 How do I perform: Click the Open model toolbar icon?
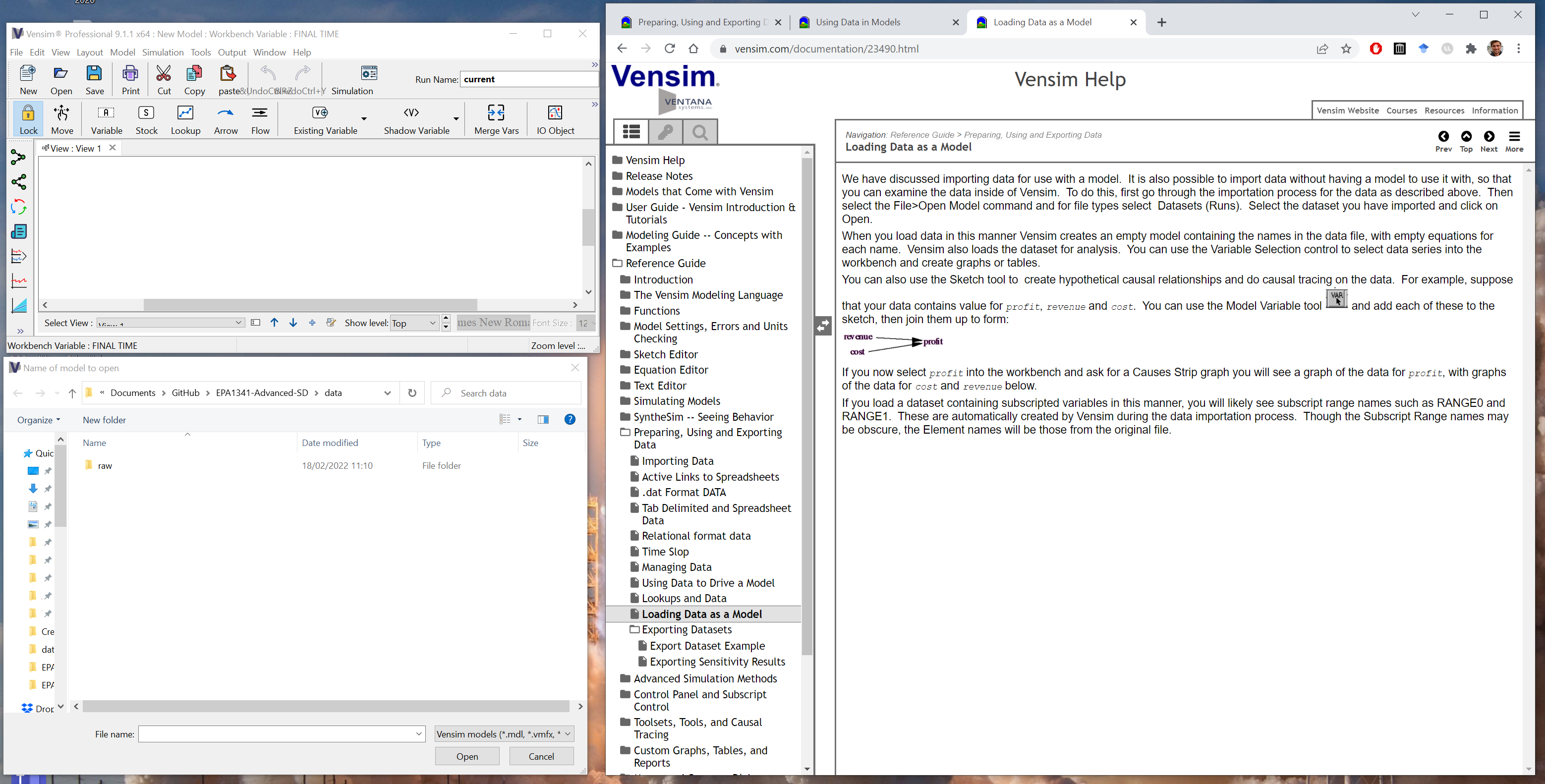tap(61, 79)
